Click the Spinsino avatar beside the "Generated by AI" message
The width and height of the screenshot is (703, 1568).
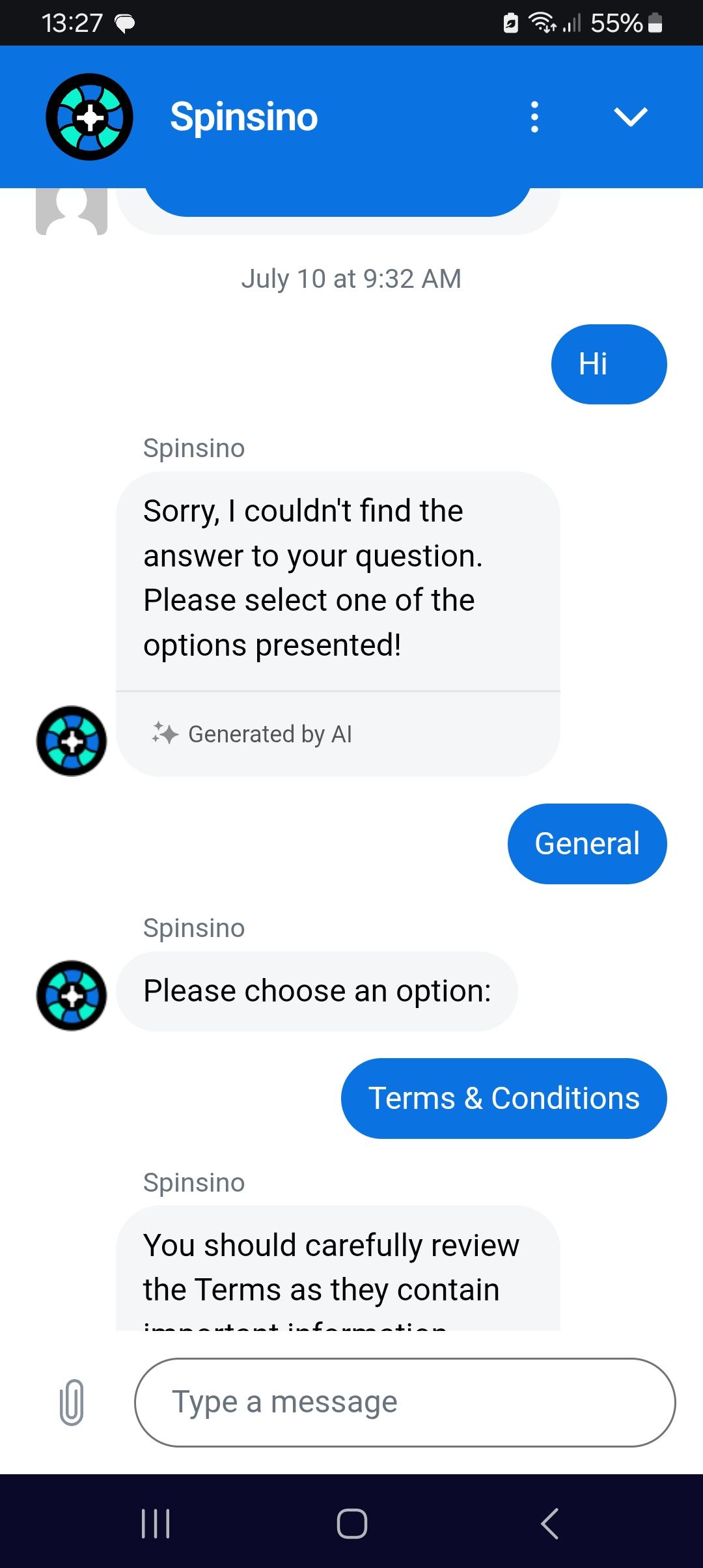[72, 740]
